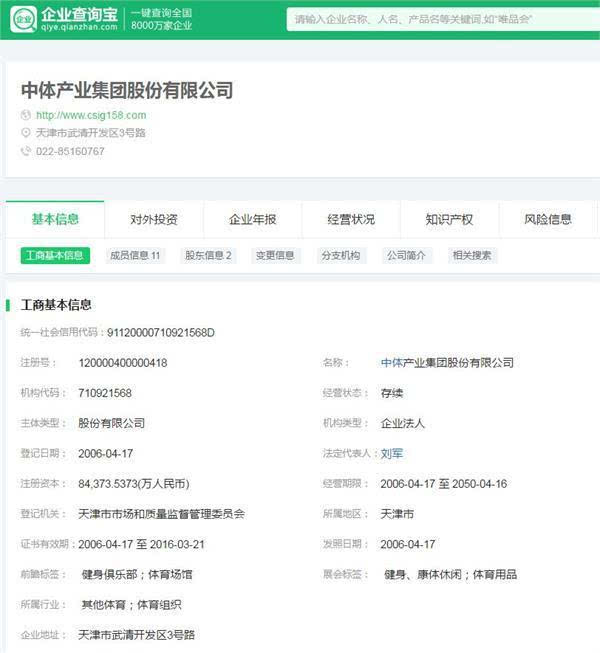
Task: Switch to the 基本信息 tab
Action: point(55,219)
